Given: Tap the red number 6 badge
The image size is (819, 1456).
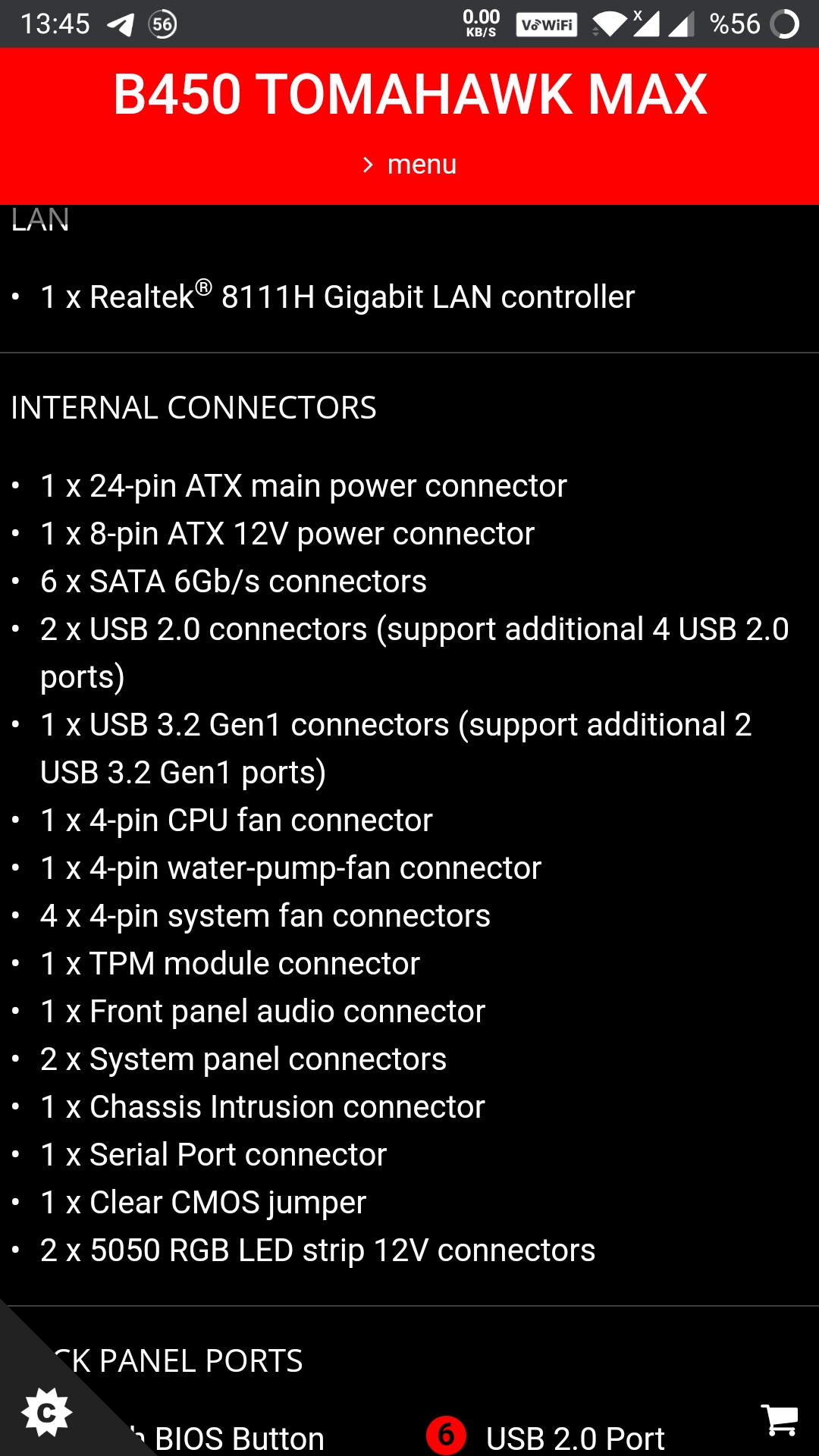Looking at the screenshot, I should coord(446,1435).
